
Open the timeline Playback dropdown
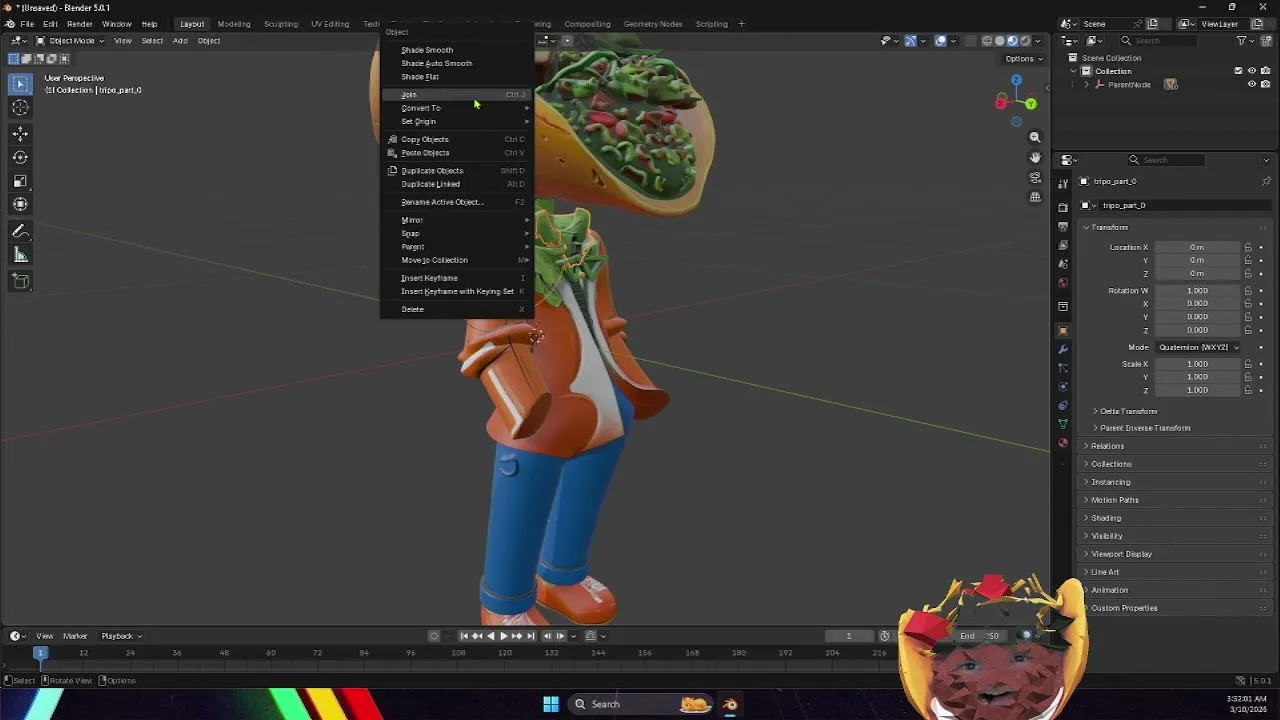(x=121, y=636)
